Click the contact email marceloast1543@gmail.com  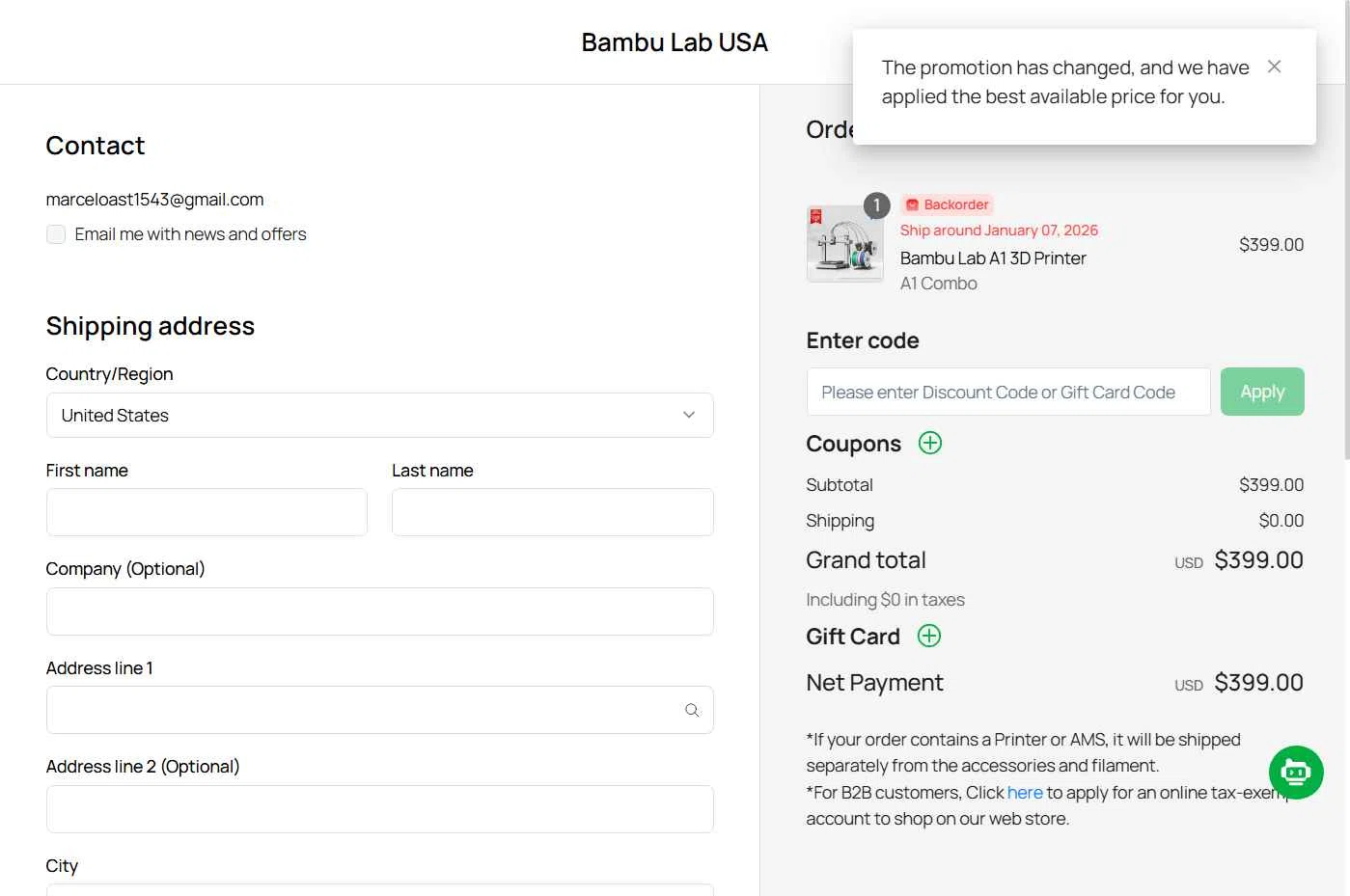[154, 200]
